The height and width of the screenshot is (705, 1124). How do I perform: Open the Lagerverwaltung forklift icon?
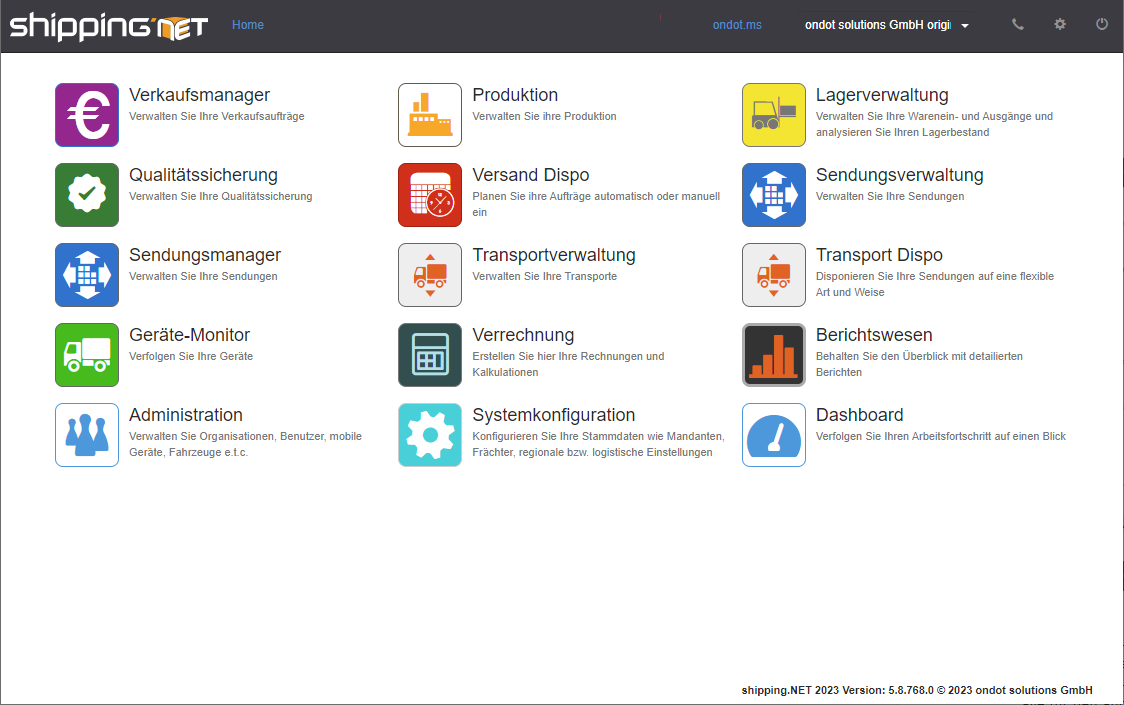click(773, 115)
